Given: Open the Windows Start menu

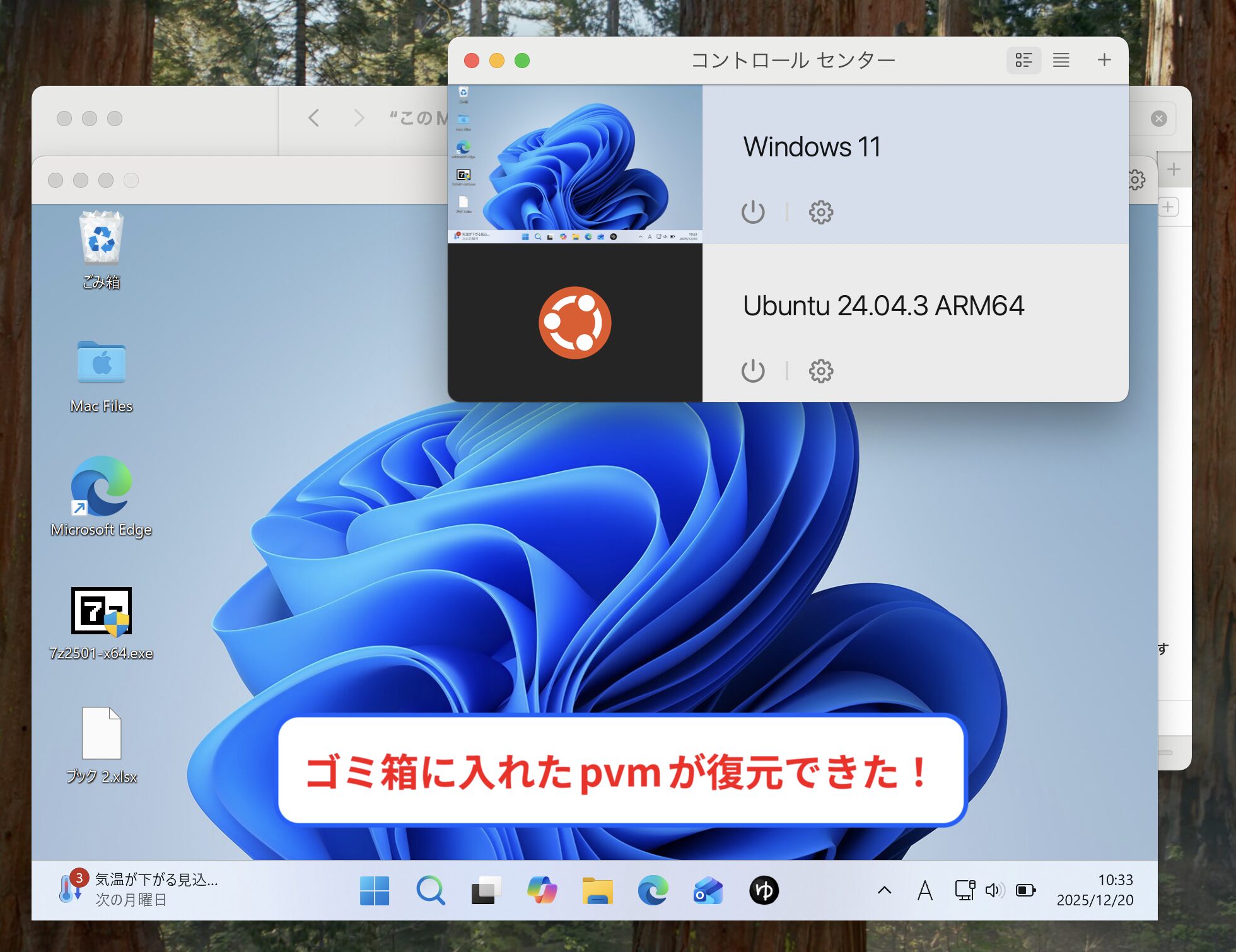Looking at the screenshot, I should 374,891.
